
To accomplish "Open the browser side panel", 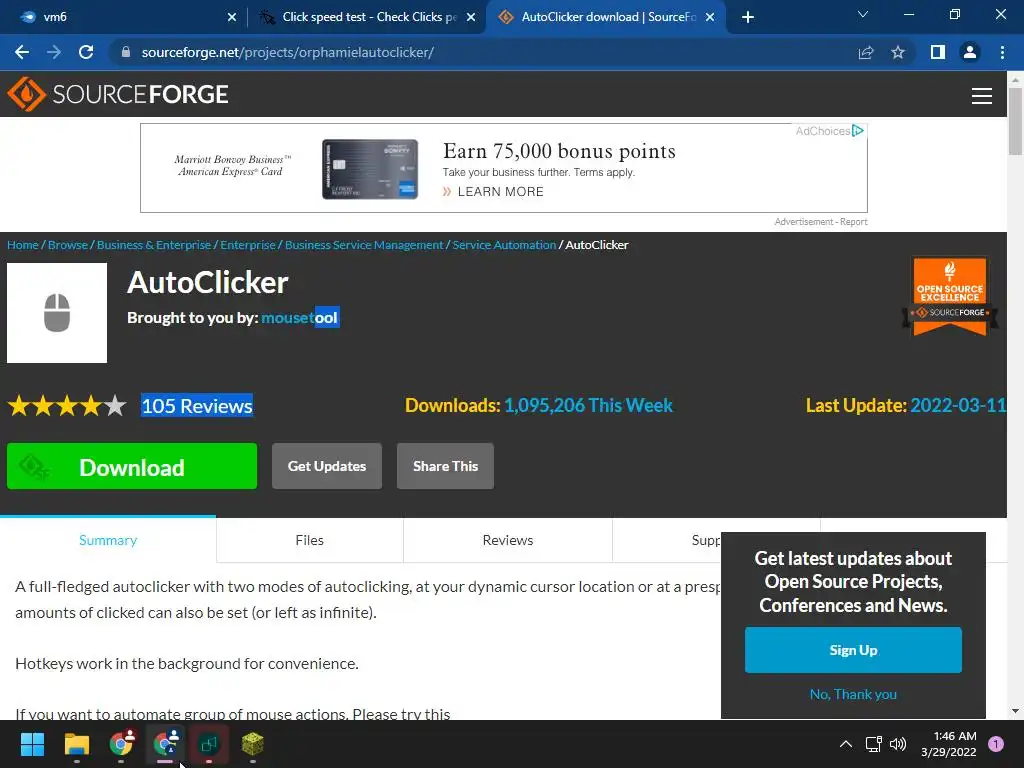I will (x=938, y=52).
